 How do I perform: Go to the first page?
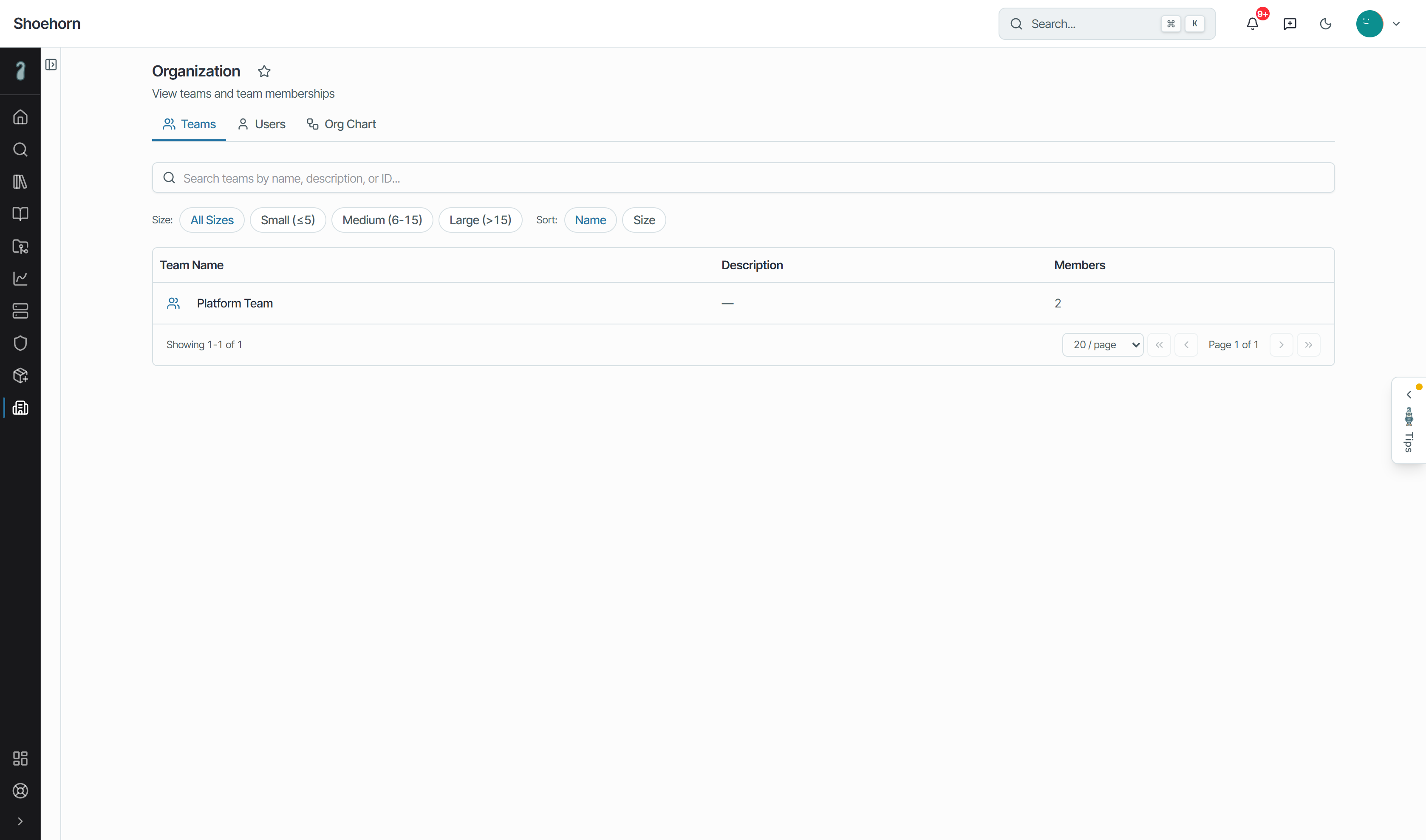point(1159,345)
